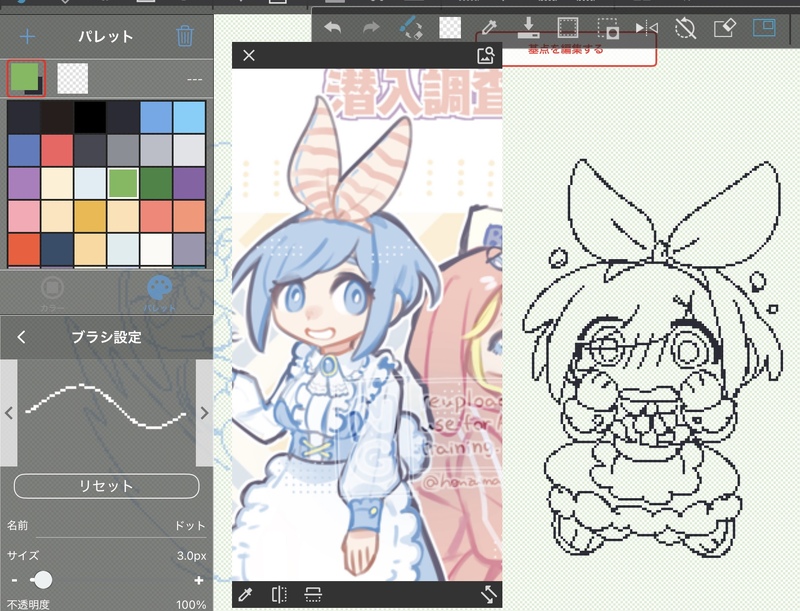Pick the pink palette swatch
Screen dimensions: 800x611
[23, 216]
